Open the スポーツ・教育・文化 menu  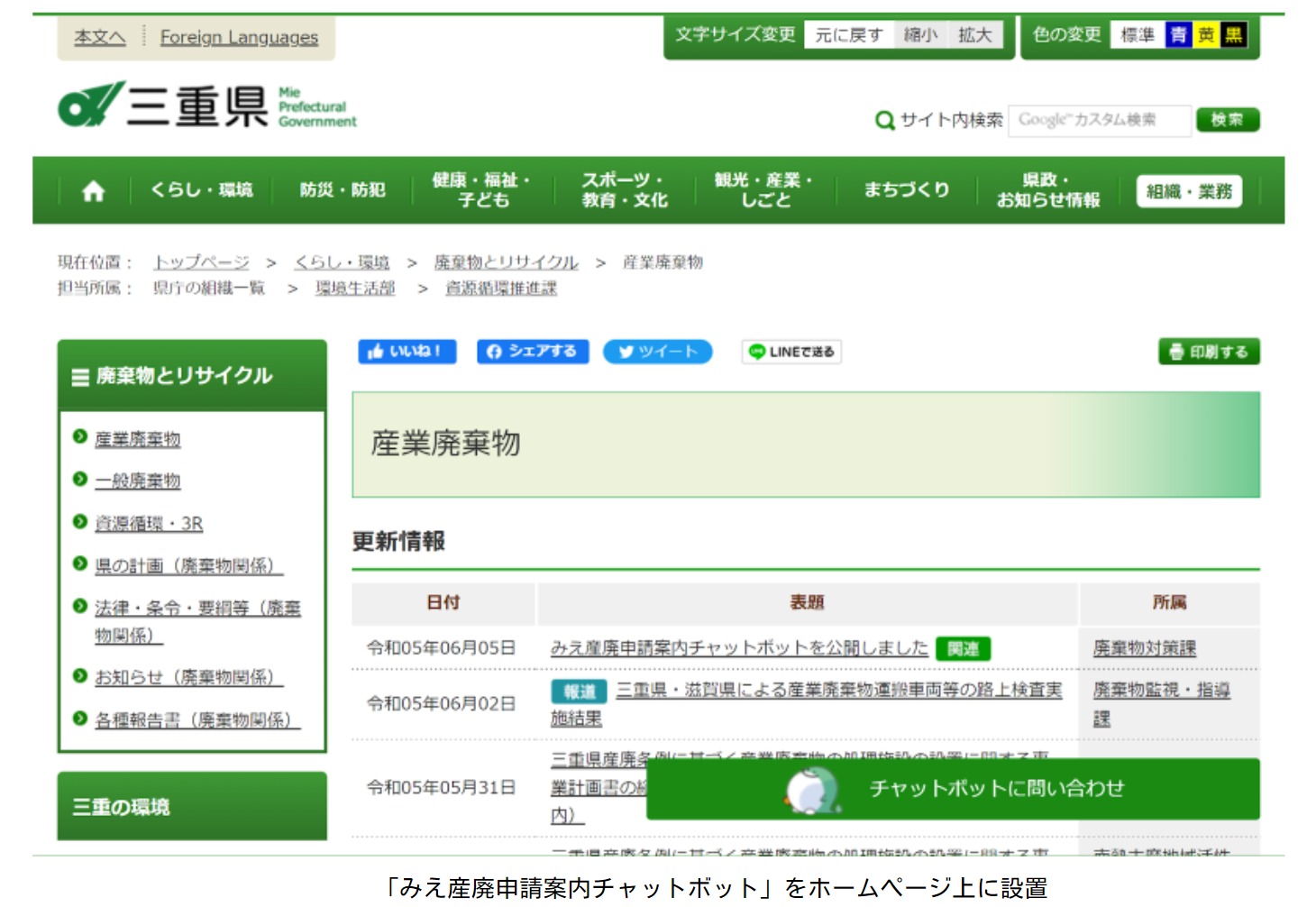(x=624, y=190)
